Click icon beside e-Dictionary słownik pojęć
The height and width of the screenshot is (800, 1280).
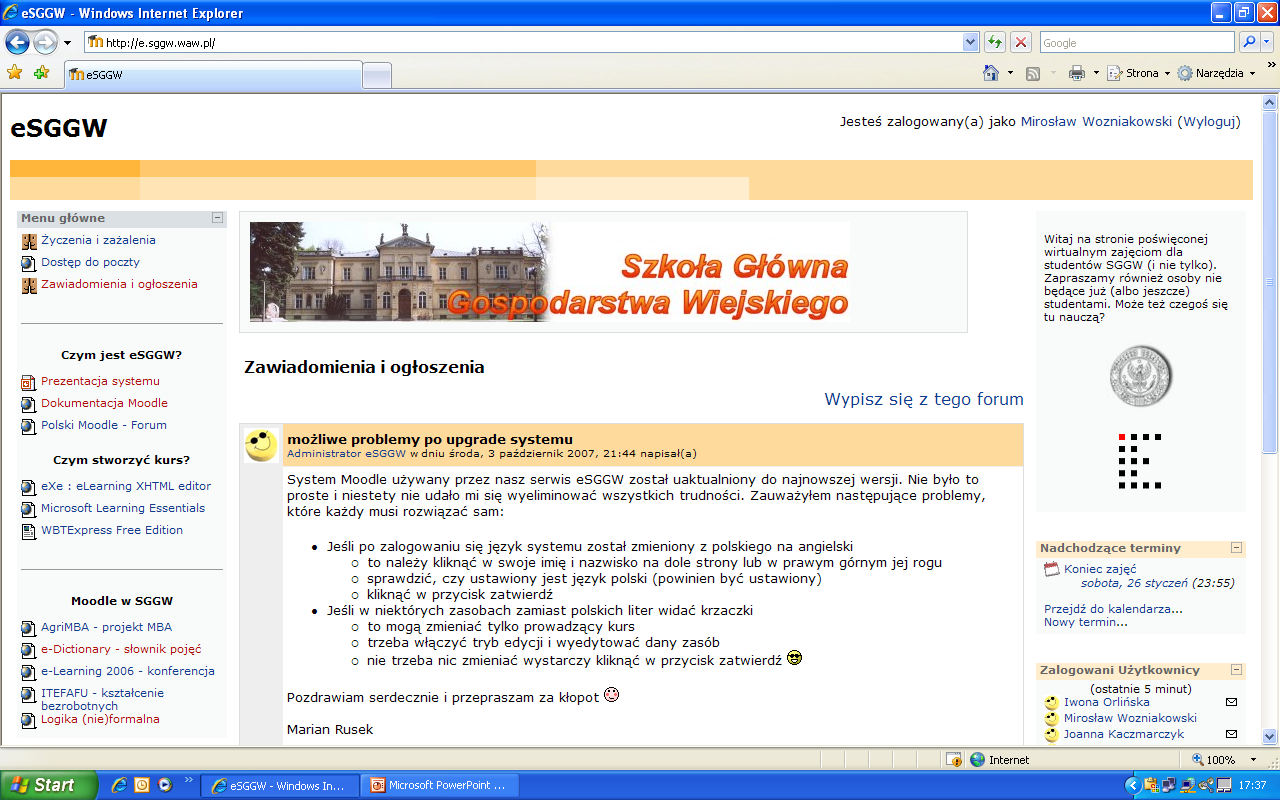[29, 650]
